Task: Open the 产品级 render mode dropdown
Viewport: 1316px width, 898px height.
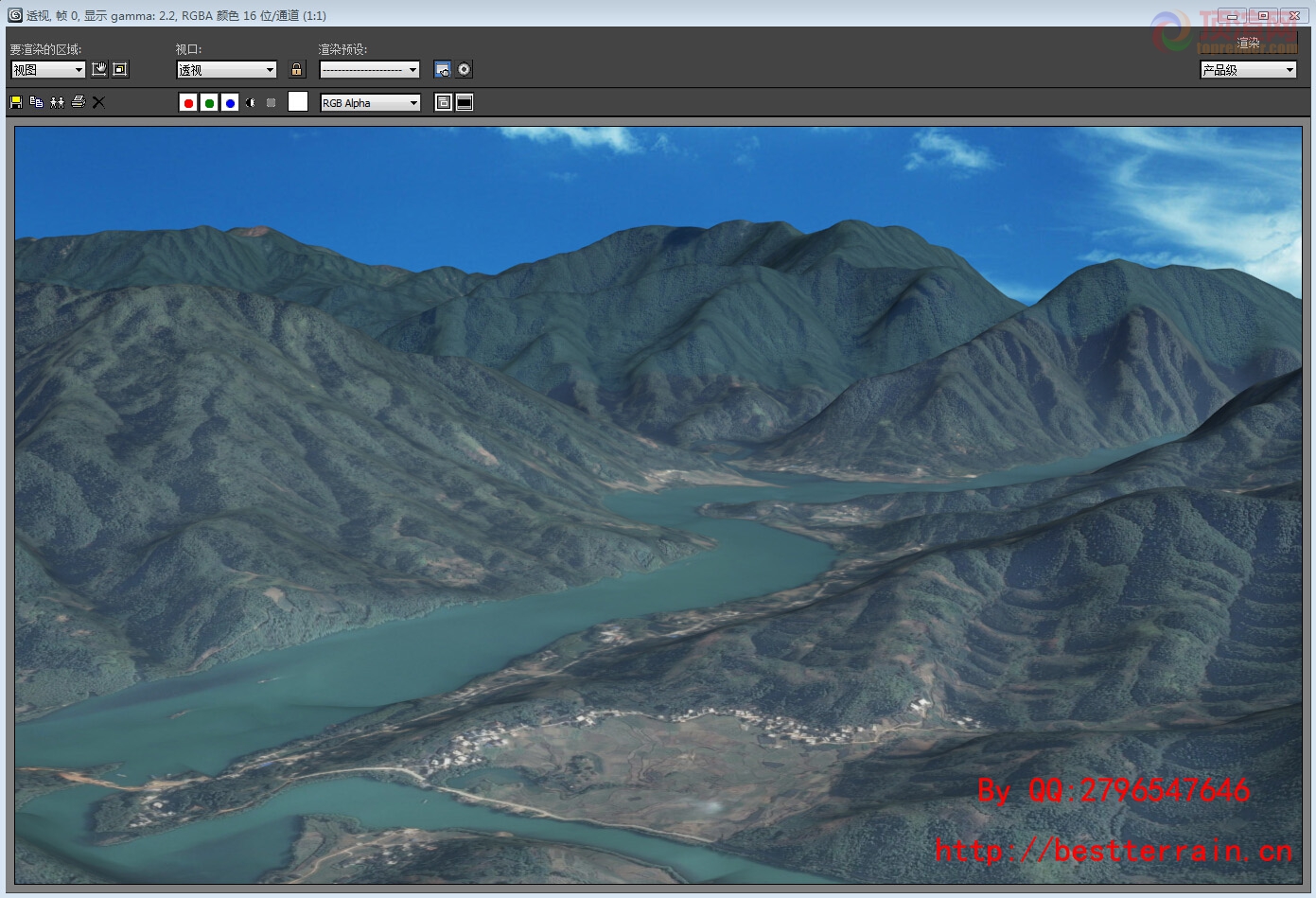Action: [1249, 69]
